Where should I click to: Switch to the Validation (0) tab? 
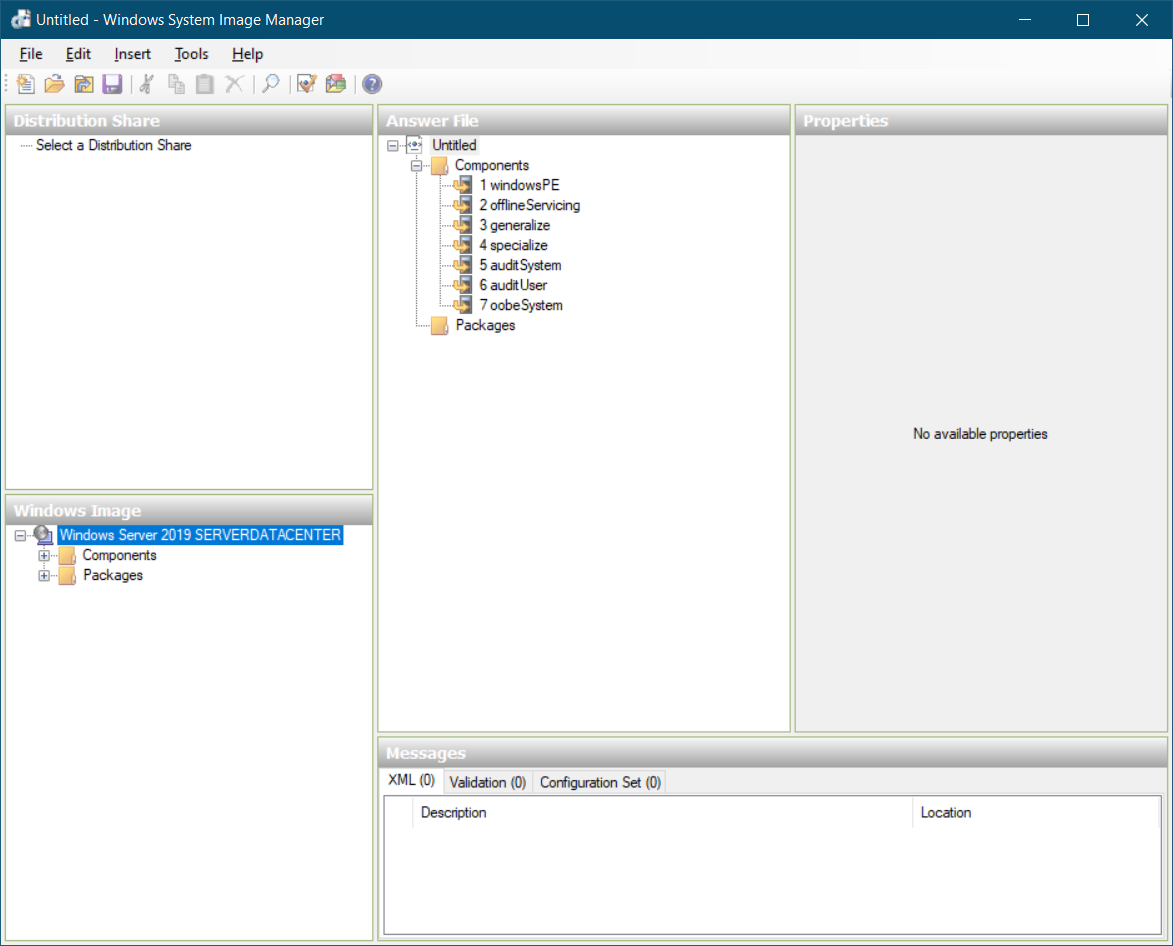488,782
